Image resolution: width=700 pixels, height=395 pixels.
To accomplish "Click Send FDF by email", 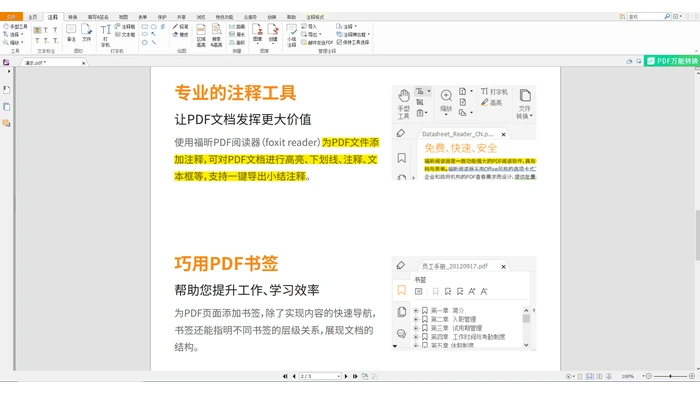I will click(317, 42).
